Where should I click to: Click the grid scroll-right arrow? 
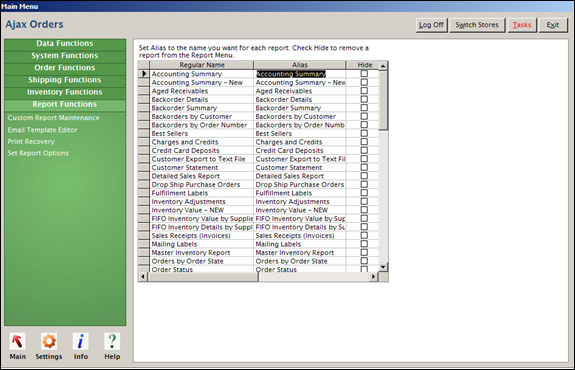click(373, 276)
